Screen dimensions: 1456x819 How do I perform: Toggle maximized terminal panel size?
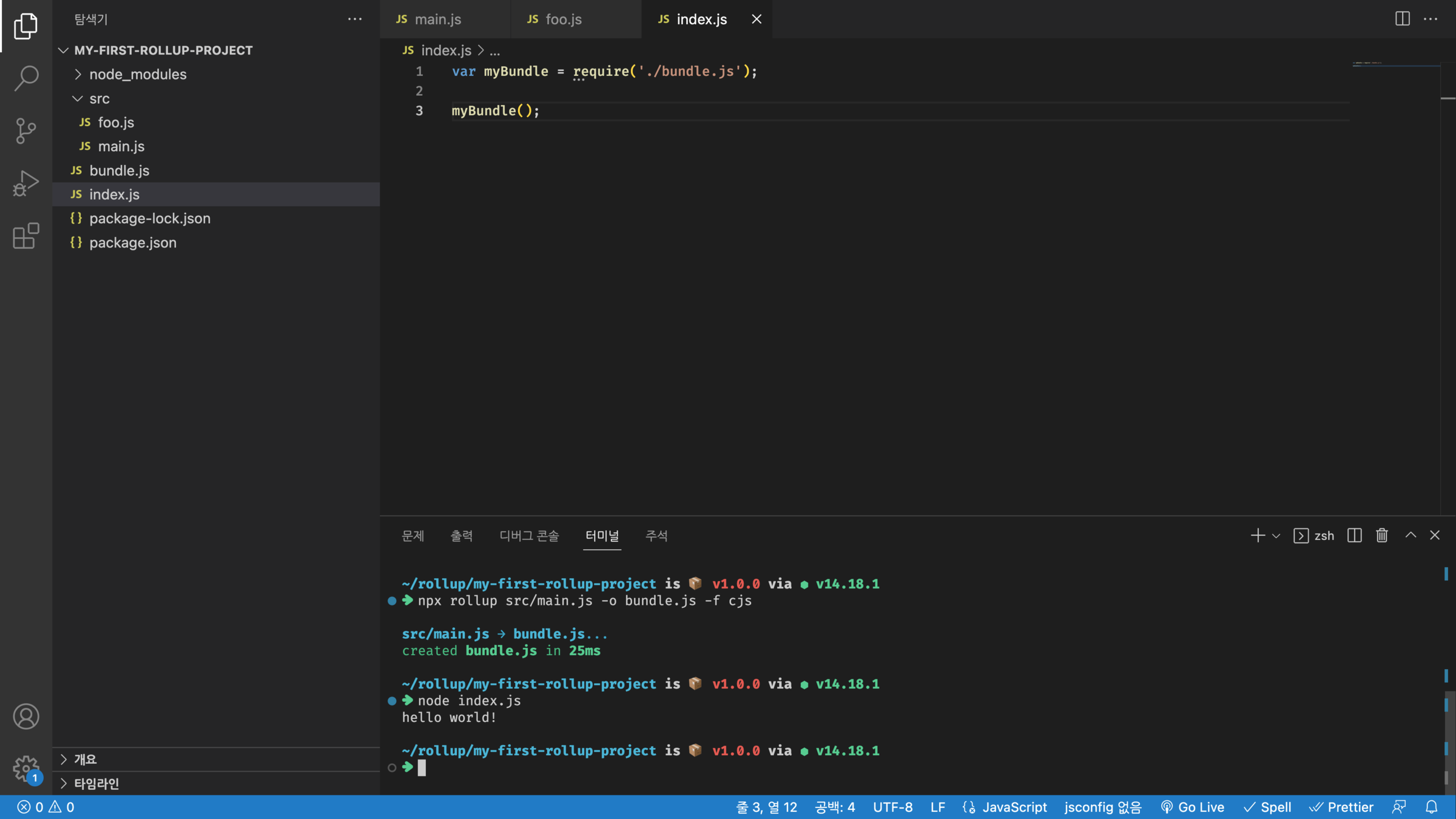pos(1410,535)
